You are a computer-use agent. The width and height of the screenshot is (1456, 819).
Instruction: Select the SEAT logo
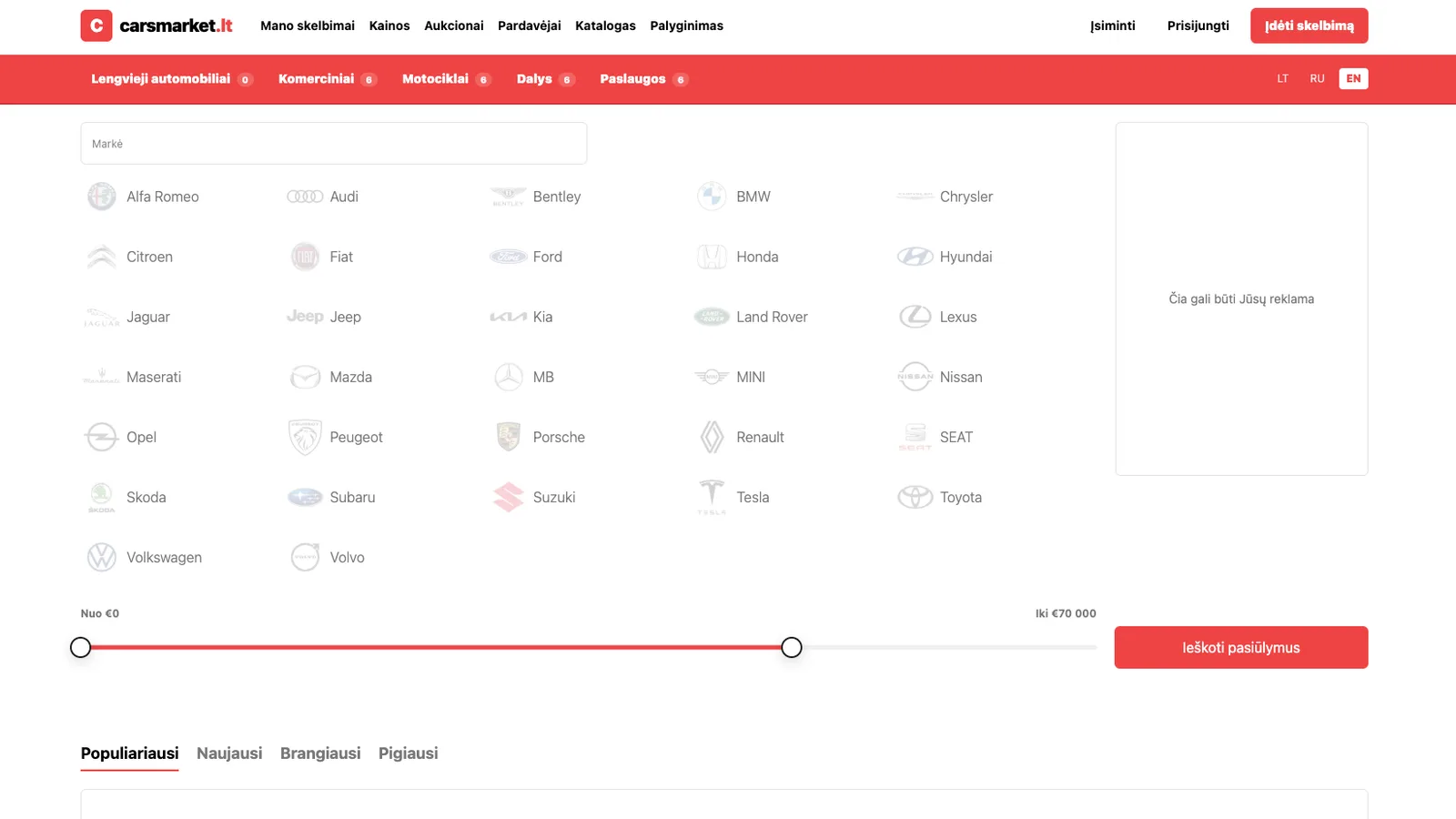pos(915,437)
